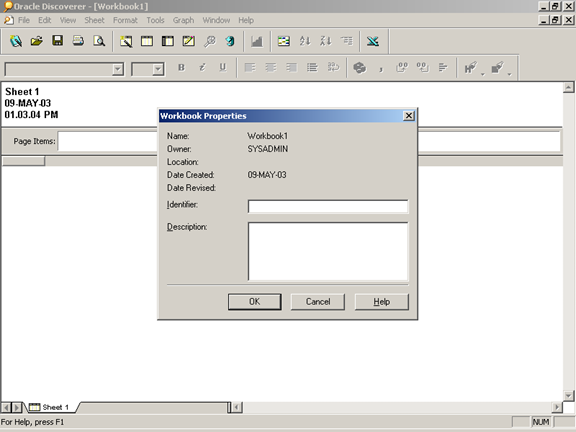This screenshot has width=576, height=432.
Task: Open the Graph menu
Action: (x=183, y=20)
